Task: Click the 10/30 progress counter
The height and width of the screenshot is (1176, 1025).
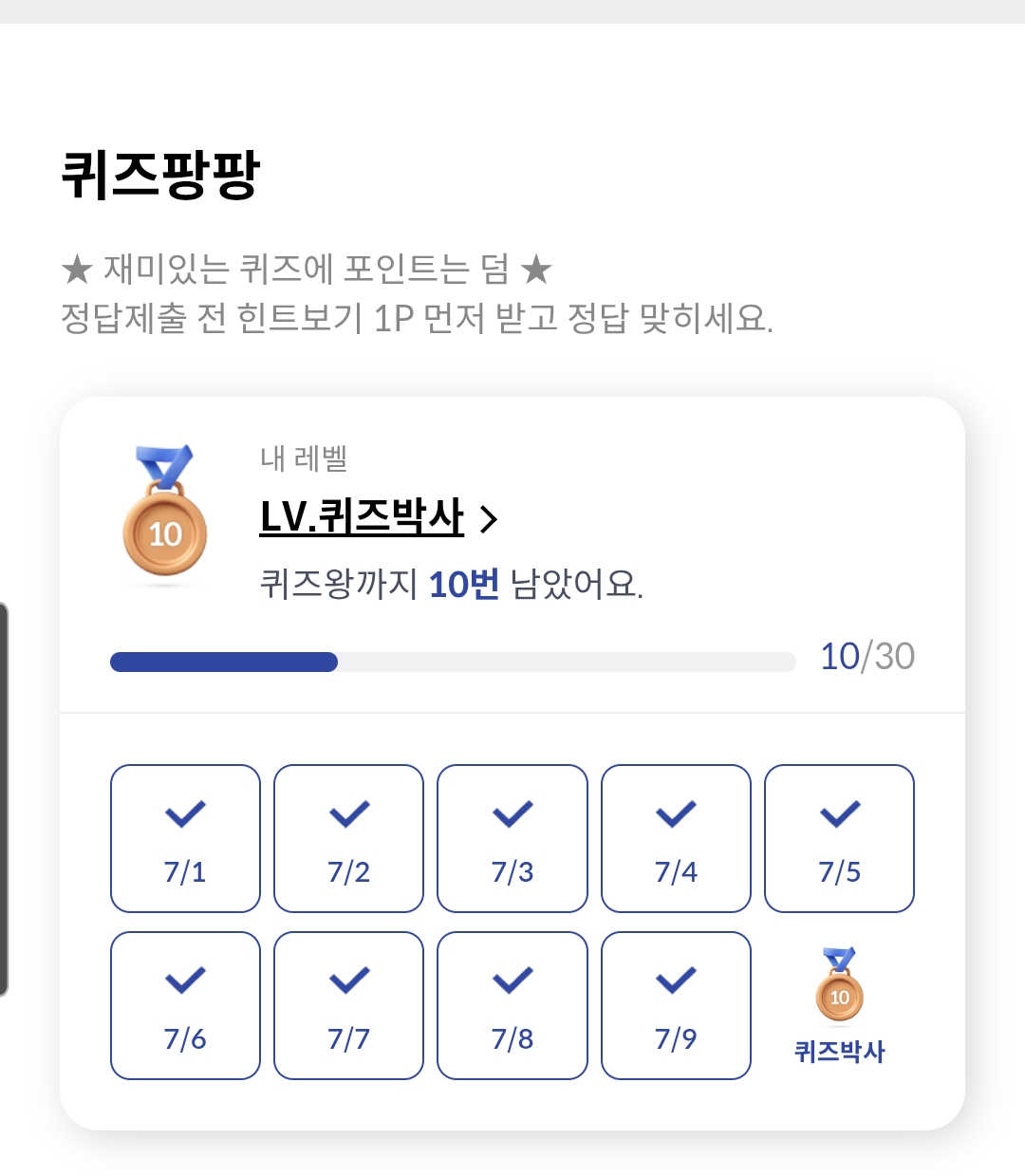Action: pyautogui.click(x=867, y=656)
